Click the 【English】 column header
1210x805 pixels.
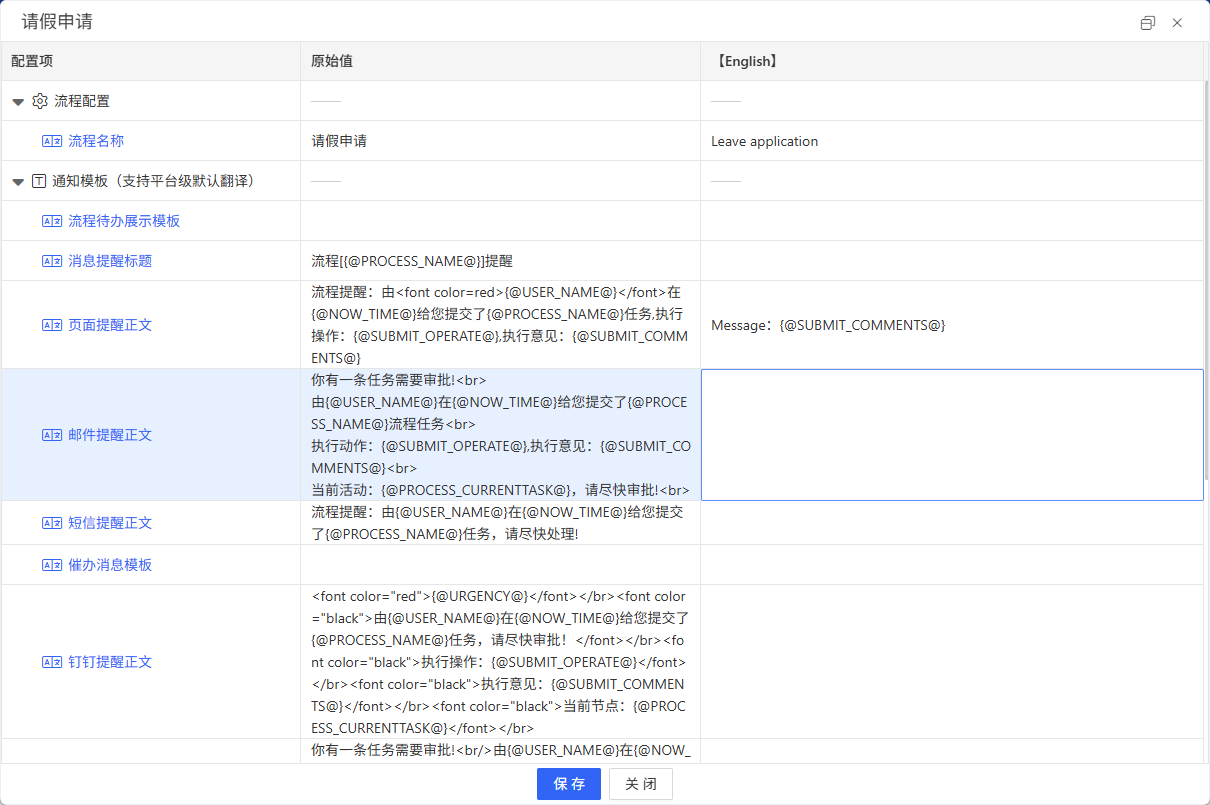(746, 61)
